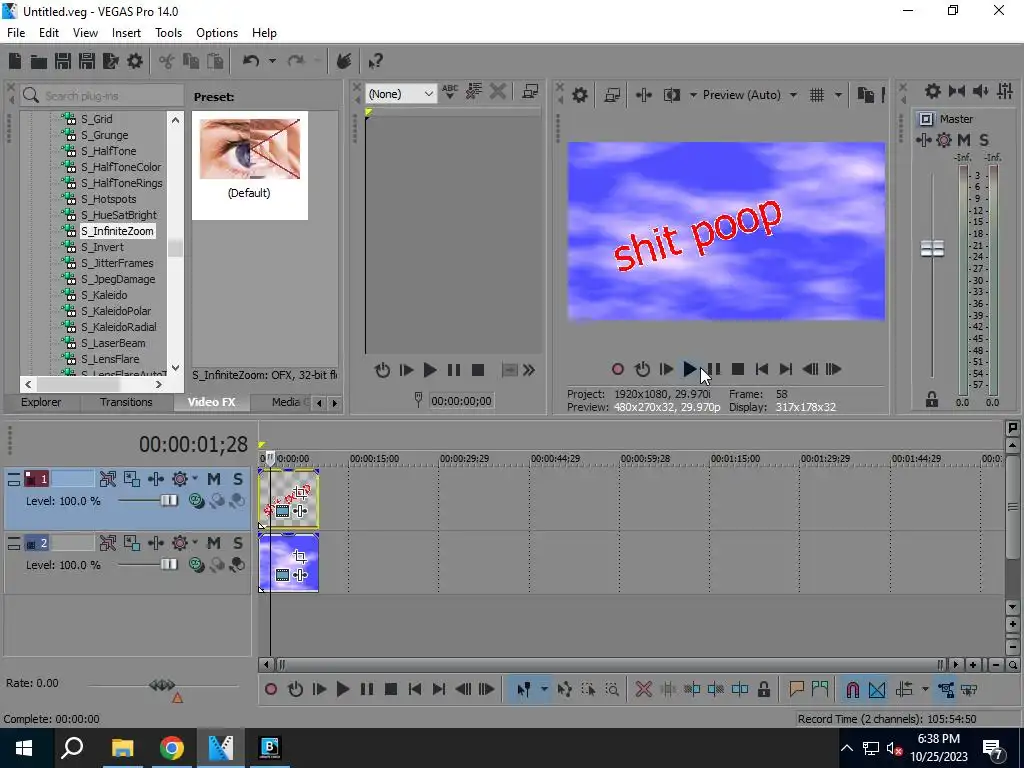Open overlays grid dropdown arrow
This screenshot has width=1024, height=768.
[x=838, y=95]
